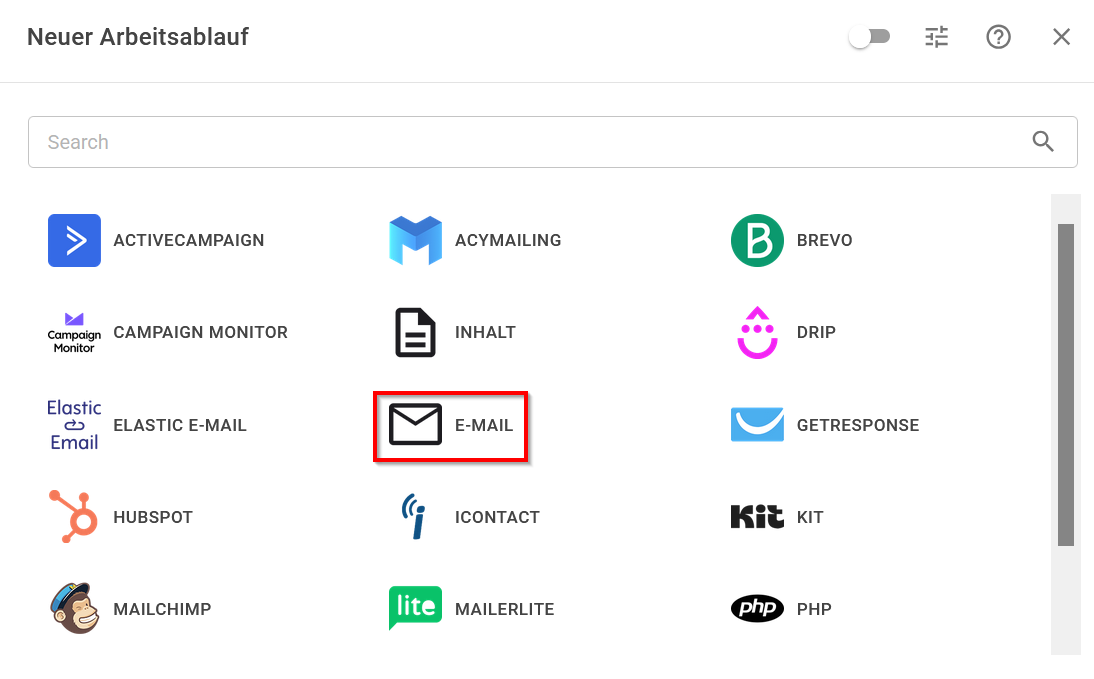Click the GetResponse blue logo icon
The width and height of the screenshot is (1094, 679).
(757, 424)
